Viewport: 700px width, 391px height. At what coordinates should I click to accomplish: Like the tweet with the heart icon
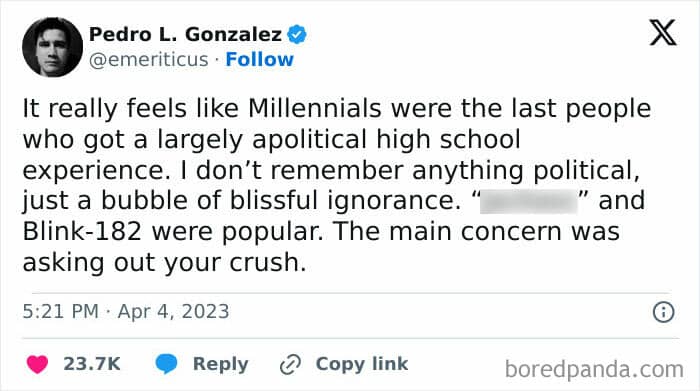37,364
